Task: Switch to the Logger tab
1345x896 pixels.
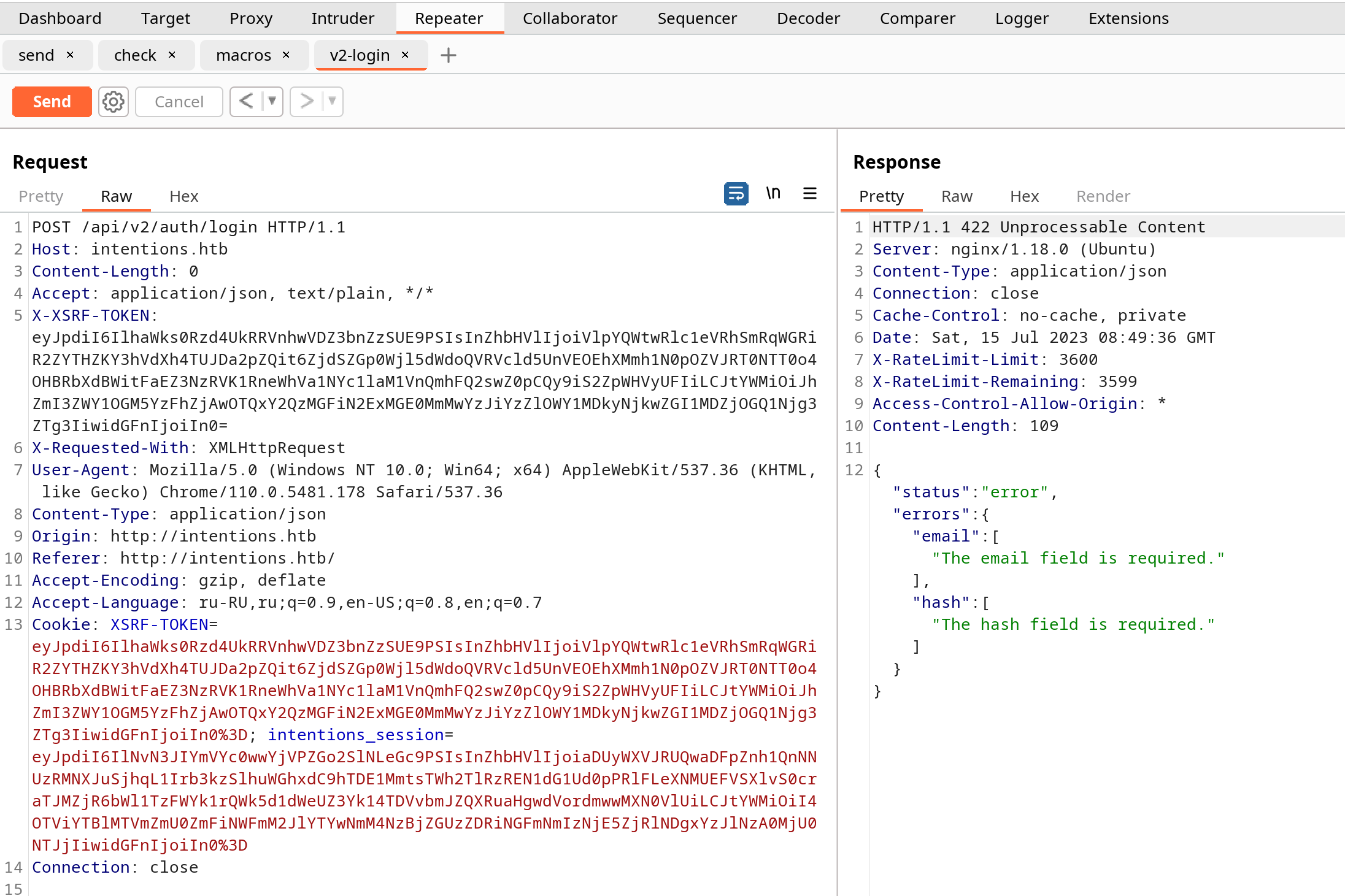Action: pyautogui.click(x=1022, y=18)
